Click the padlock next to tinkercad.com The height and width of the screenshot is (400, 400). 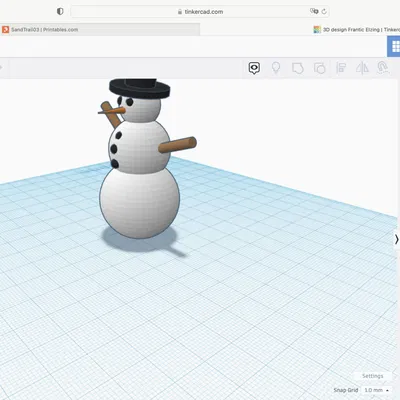[180, 12]
